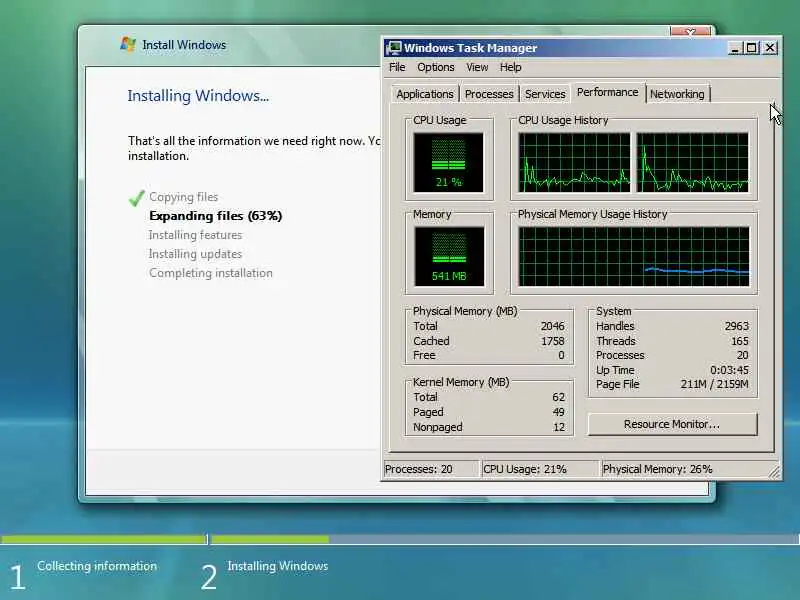The height and width of the screenshot is (600, 800).
Task: Click 'Processes: 20' in the status bar
Action: (419, 469)
